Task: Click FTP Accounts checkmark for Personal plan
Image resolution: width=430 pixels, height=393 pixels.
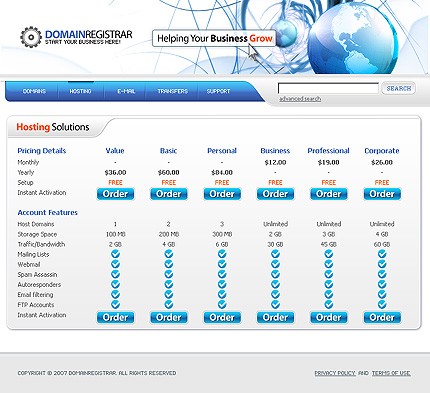Action: [222, 304]
